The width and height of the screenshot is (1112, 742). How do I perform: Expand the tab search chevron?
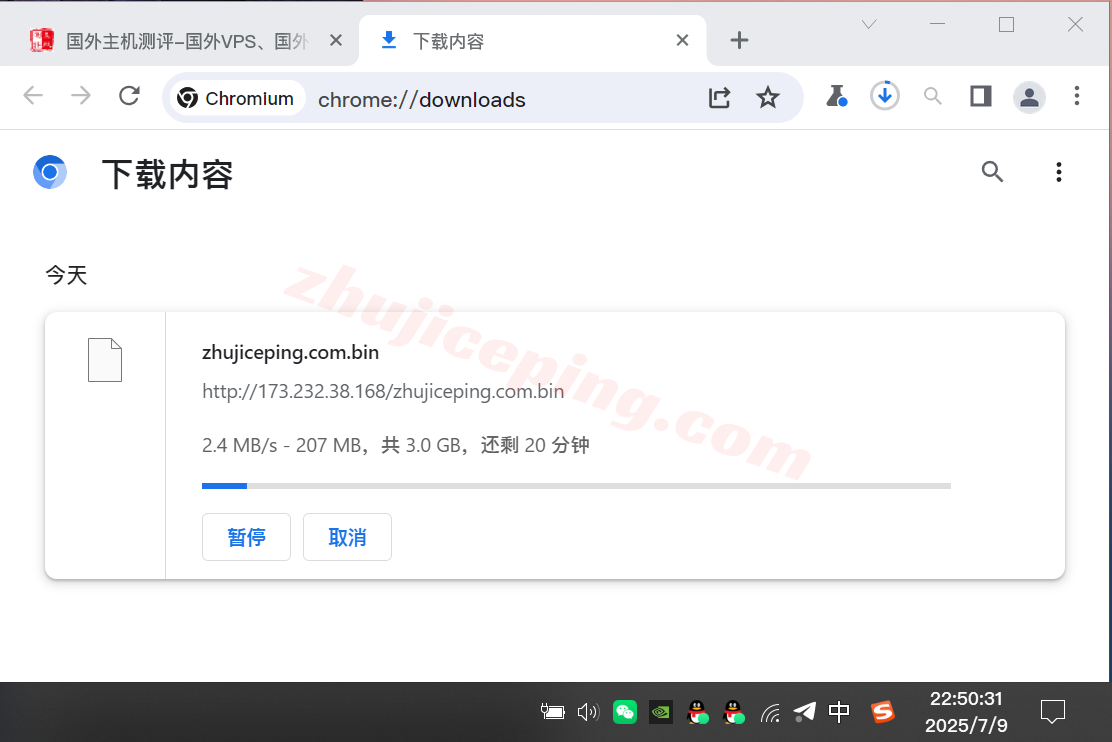coord(869,25)
